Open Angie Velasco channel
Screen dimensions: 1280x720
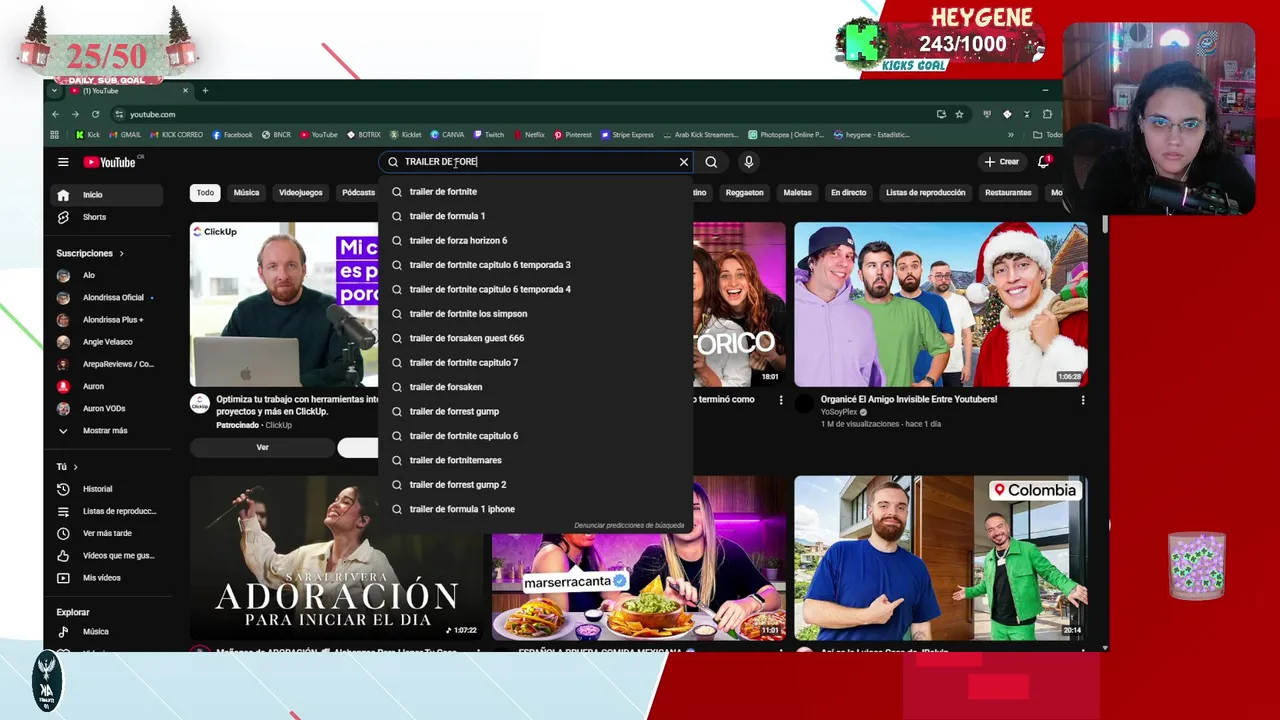pos(107,342)
